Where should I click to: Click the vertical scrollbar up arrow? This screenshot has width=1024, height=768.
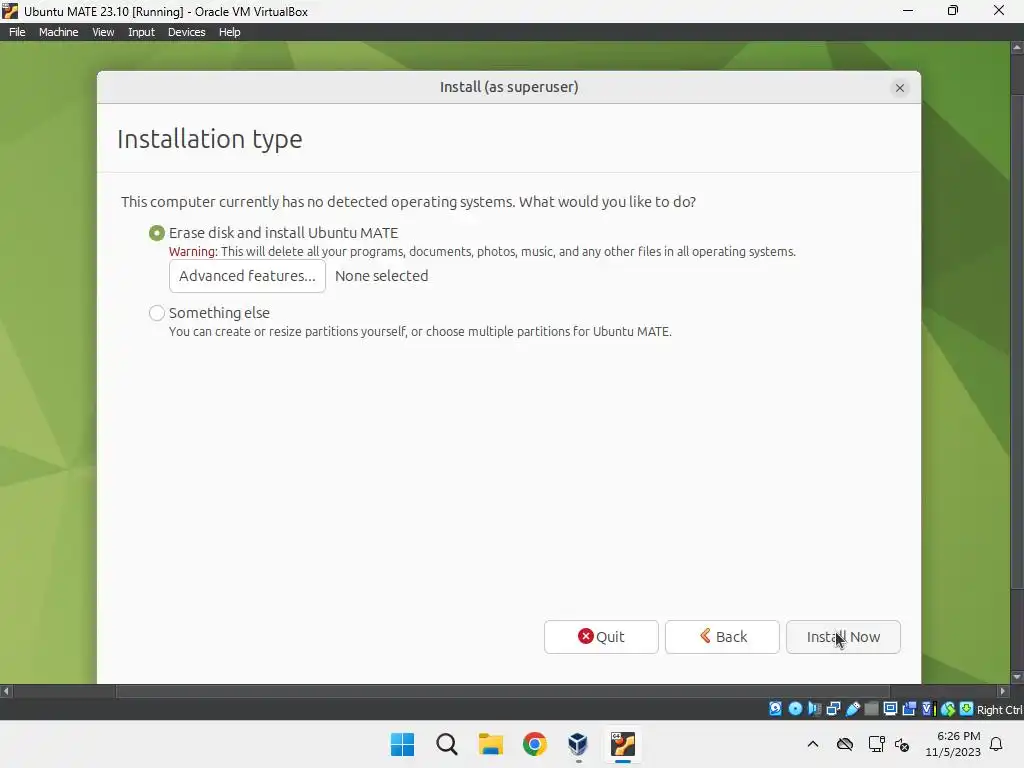point(1017,48)
